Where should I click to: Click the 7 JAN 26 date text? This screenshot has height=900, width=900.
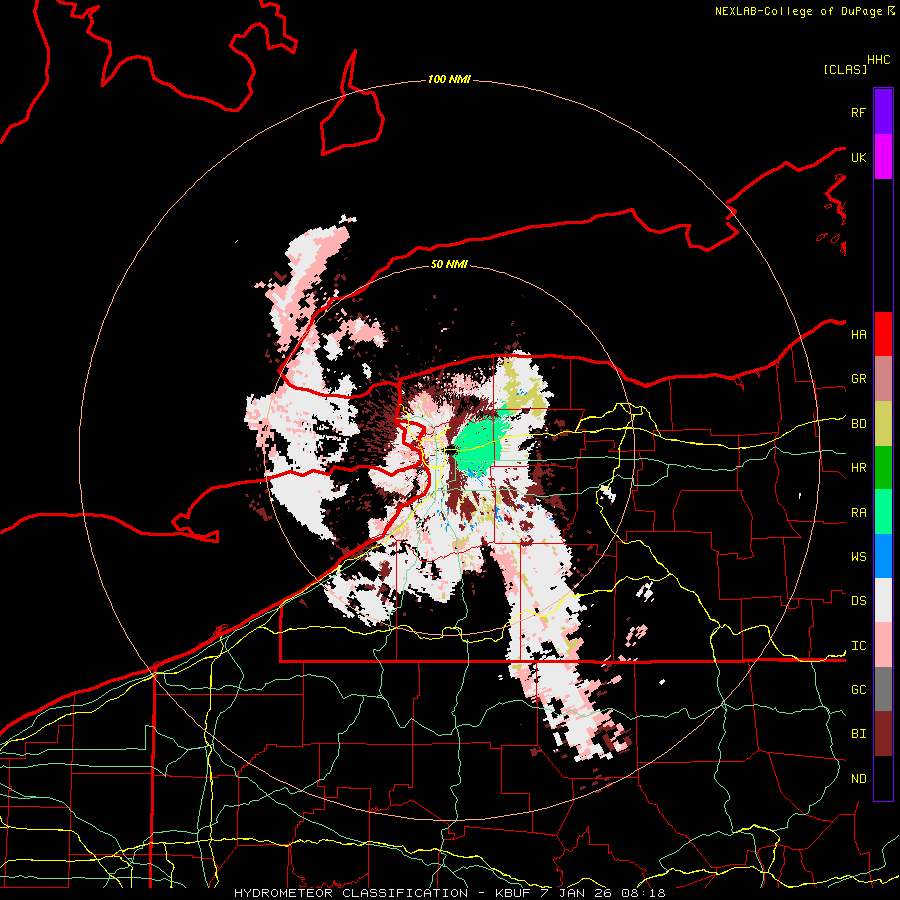(x=575, y=893)
